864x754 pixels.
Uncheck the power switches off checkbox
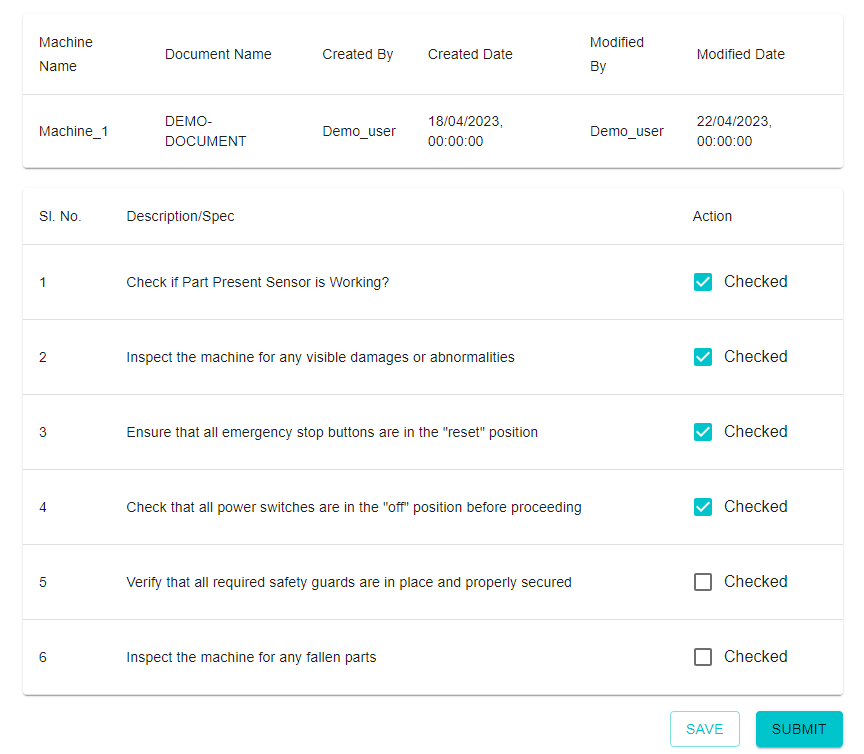click(703, 507)
